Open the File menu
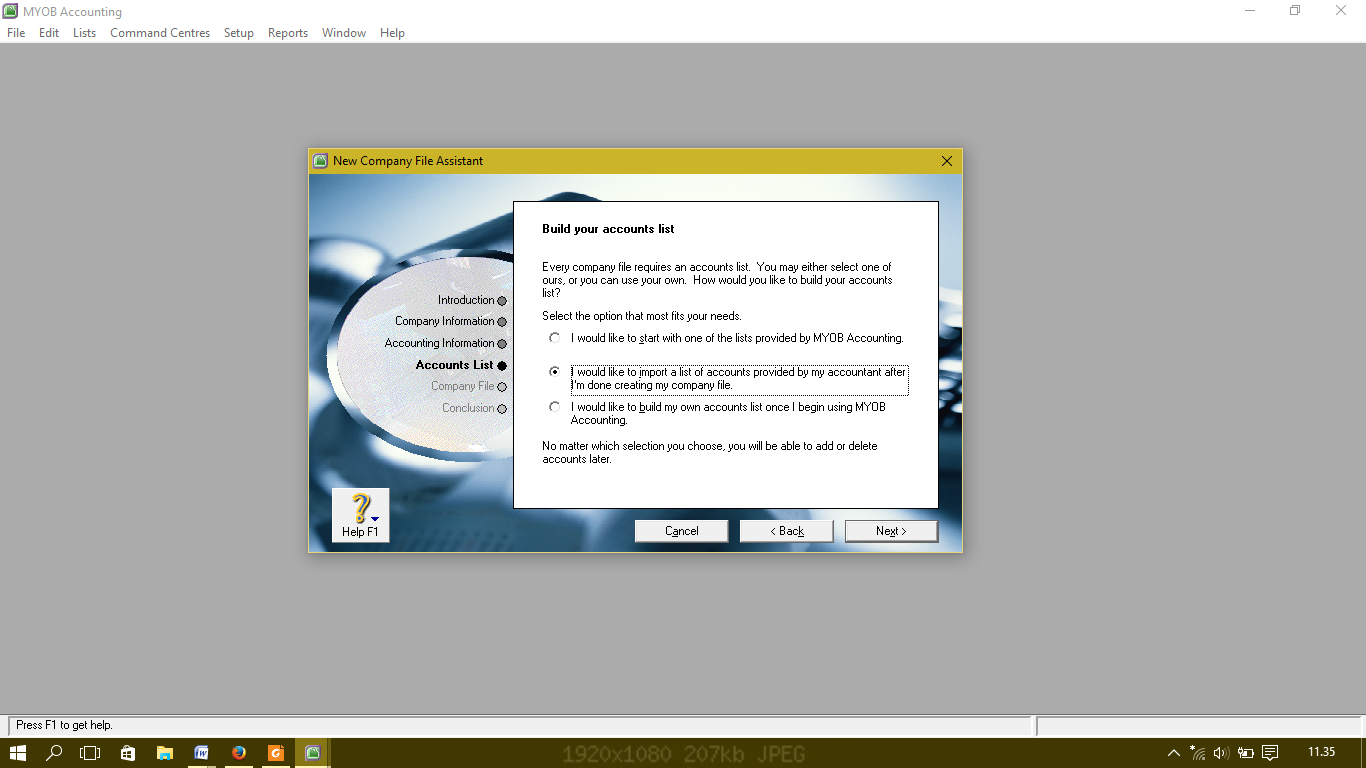This screenshot has height=768, width=1366. [x=16, y=33]
